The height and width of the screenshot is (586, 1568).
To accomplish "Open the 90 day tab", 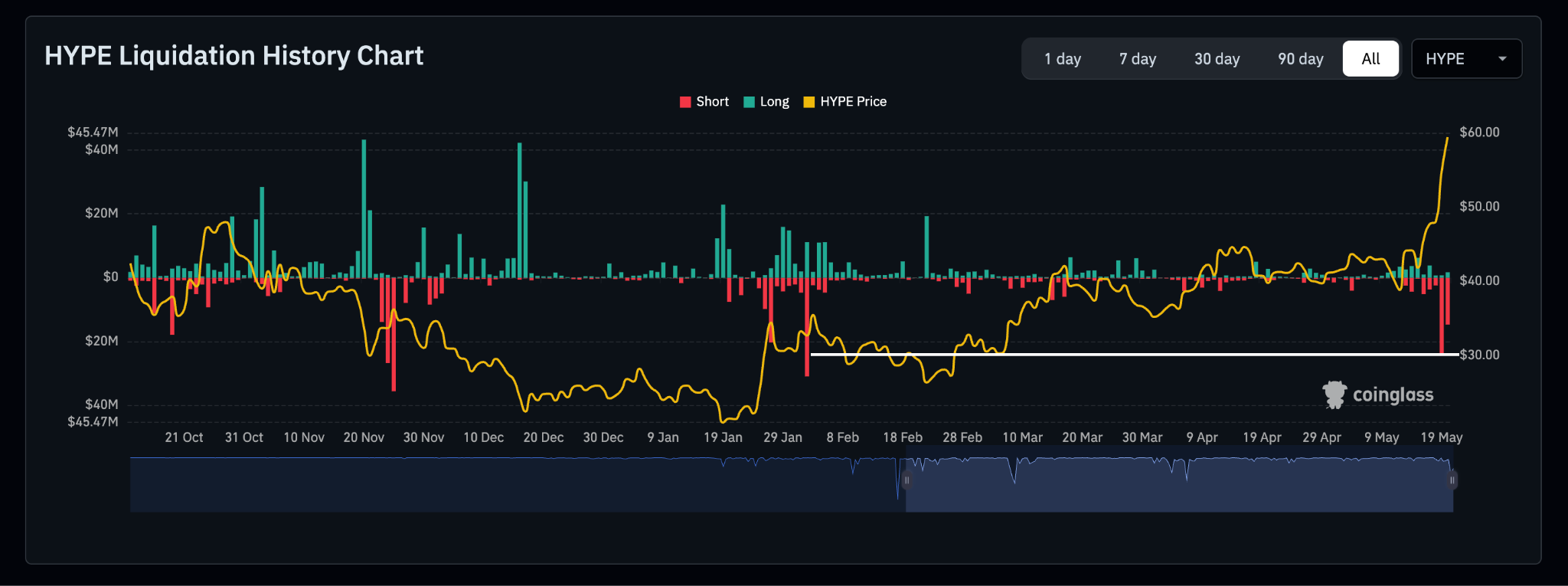I will [1300, 59].
